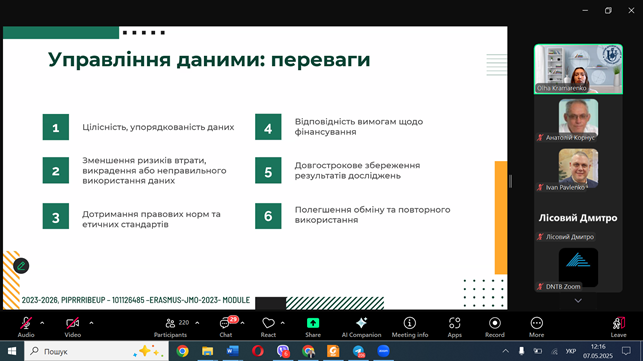
Task: Click DNTB Zoom muted mic indicator
Action: click(x=540, y=286)
